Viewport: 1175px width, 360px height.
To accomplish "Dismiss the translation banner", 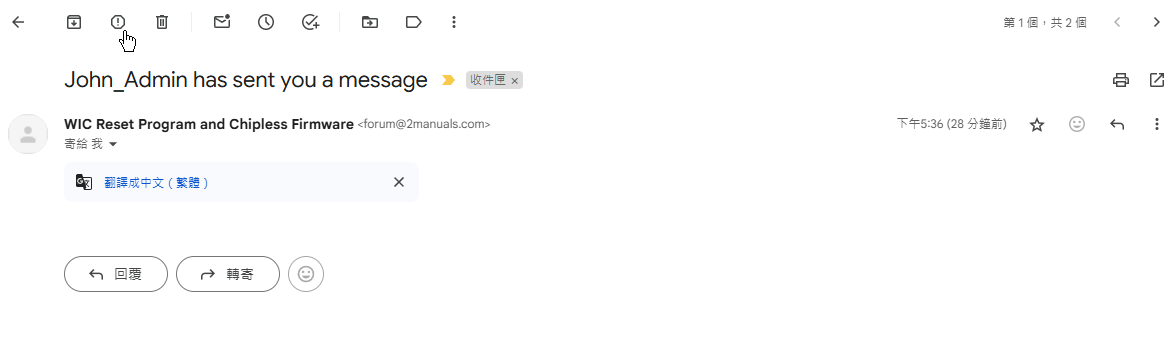I will pos(399,182).
